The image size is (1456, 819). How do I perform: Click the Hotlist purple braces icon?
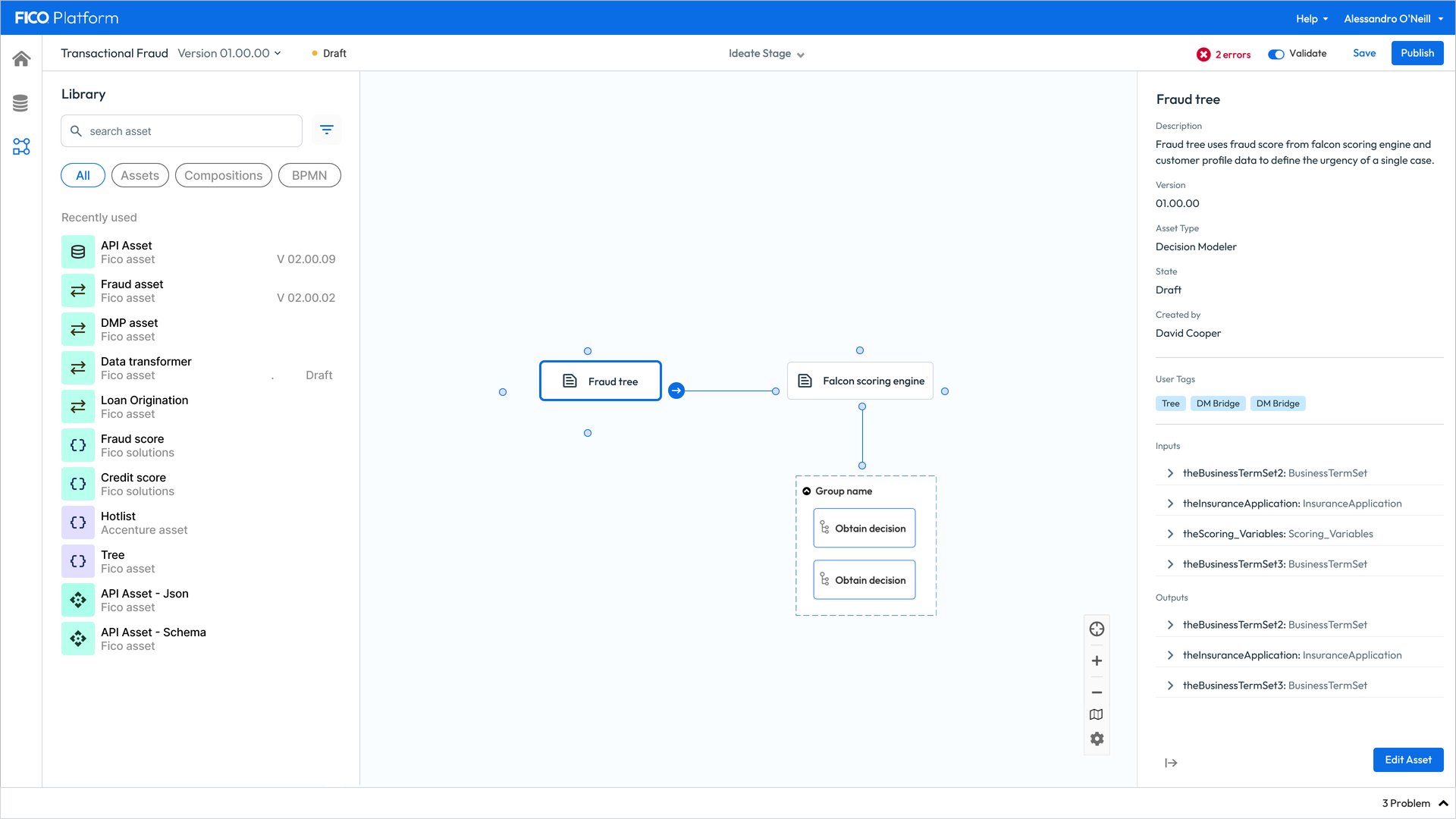click(x=78, y=522)
